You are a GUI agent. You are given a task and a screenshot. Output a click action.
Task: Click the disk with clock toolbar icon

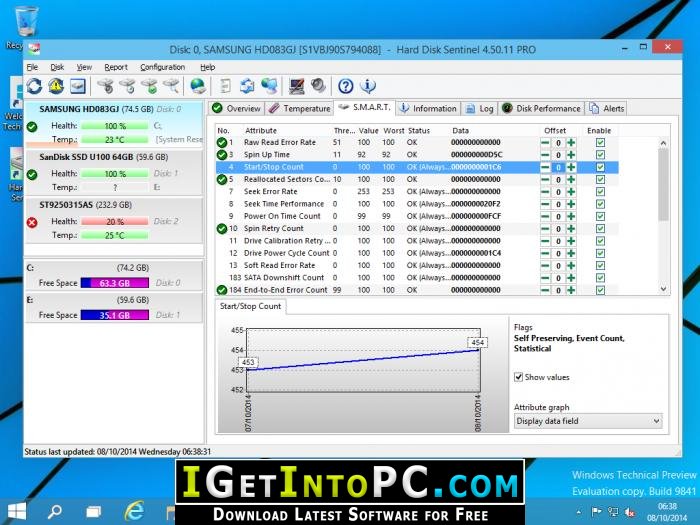pyautogui.click(x=128, y=86)
